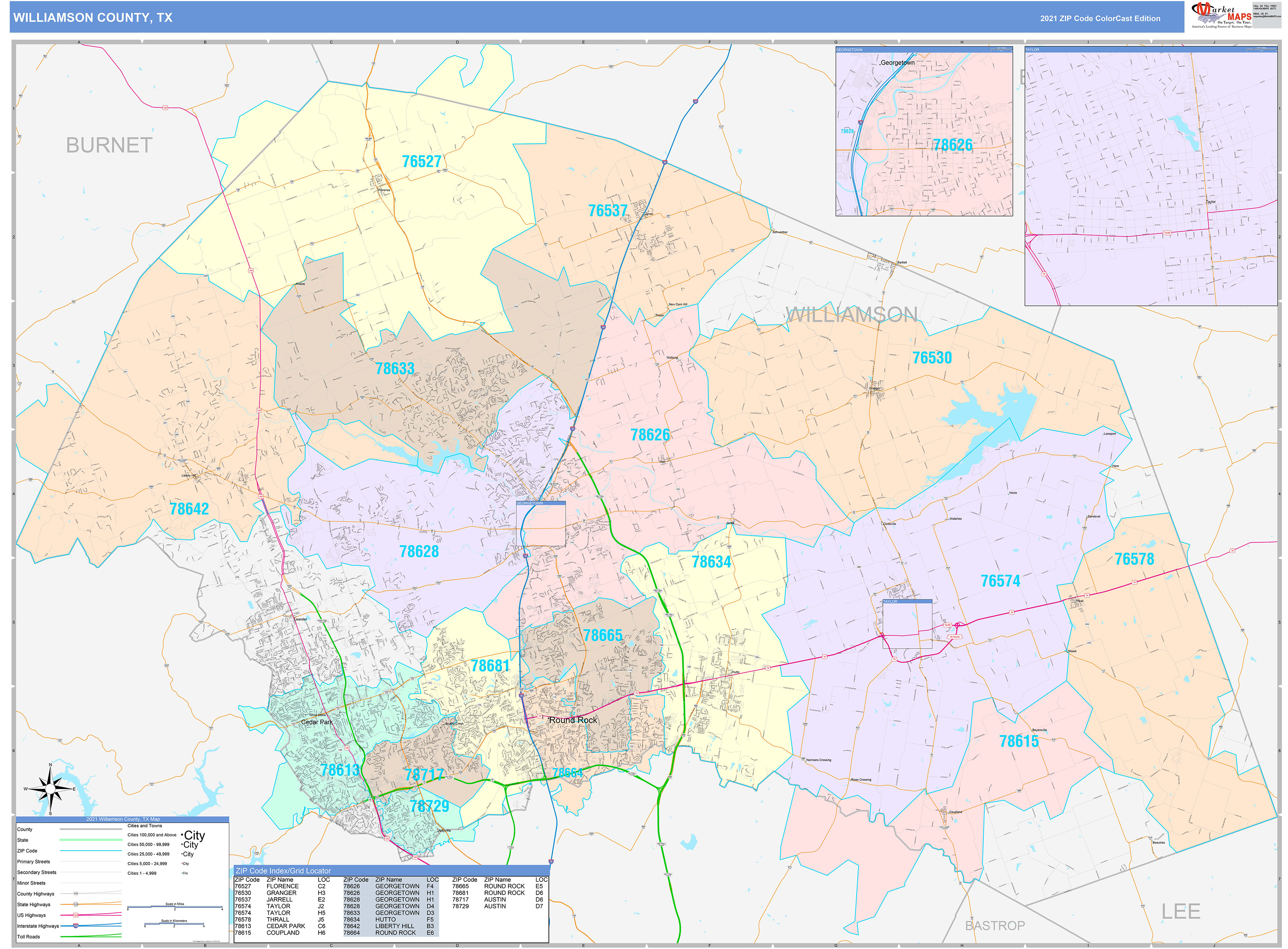Click the large 78626 label in the Georgetown inset
Viewport: 1288px width, 949px height.
point(953,145)
